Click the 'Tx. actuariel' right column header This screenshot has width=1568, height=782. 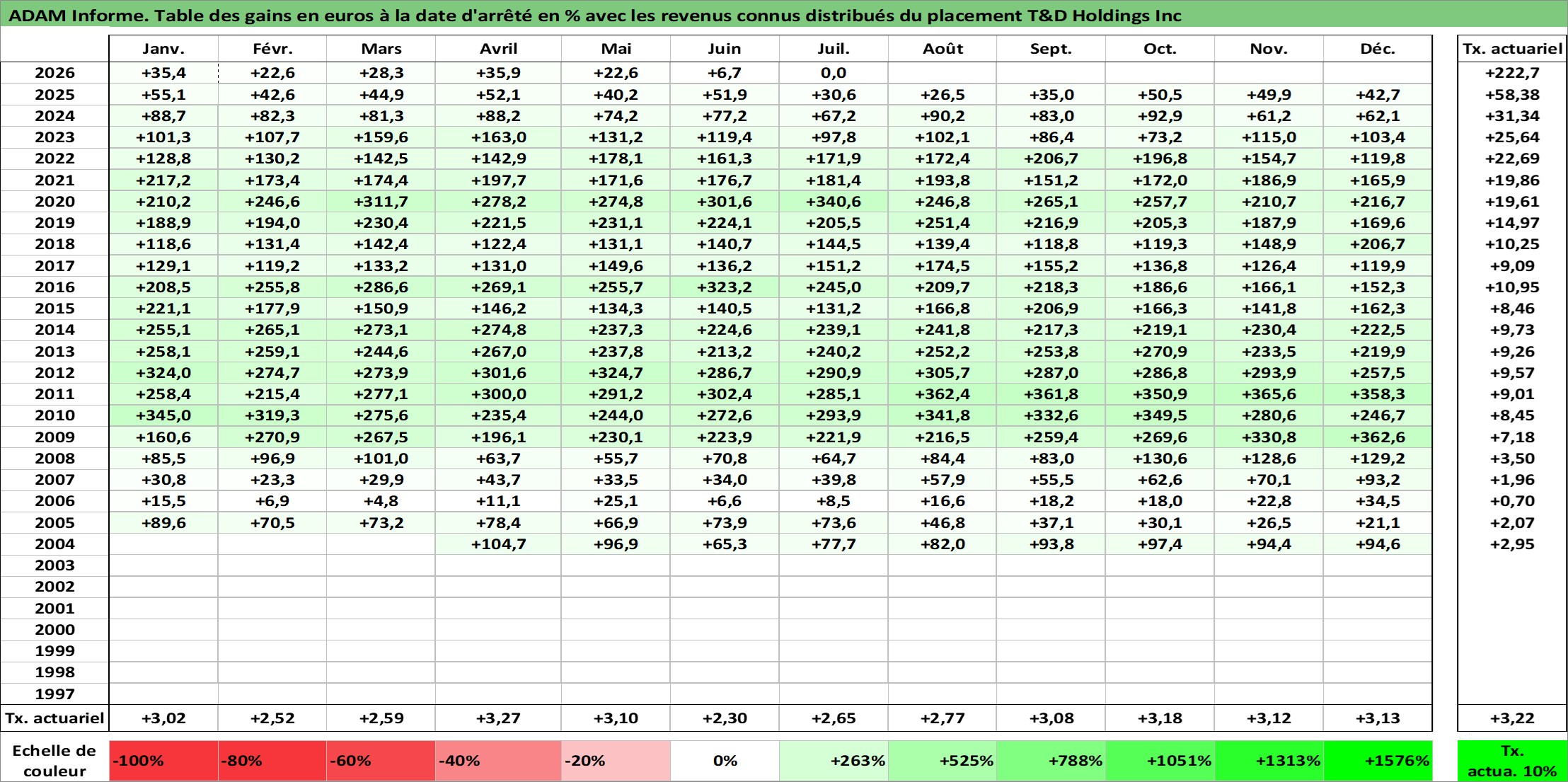click(1512, 49)
